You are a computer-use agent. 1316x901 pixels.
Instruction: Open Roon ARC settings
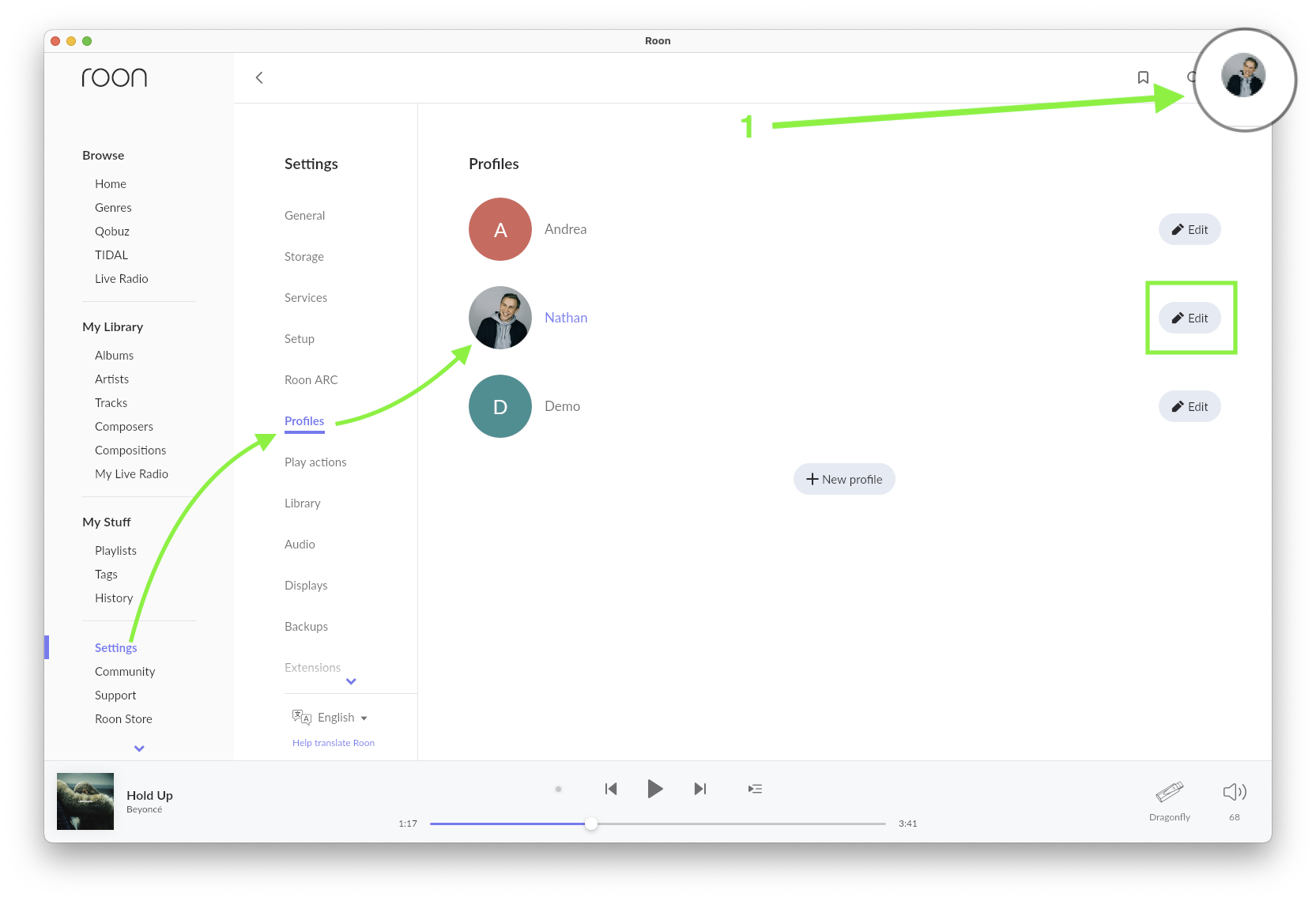(311, 380)
